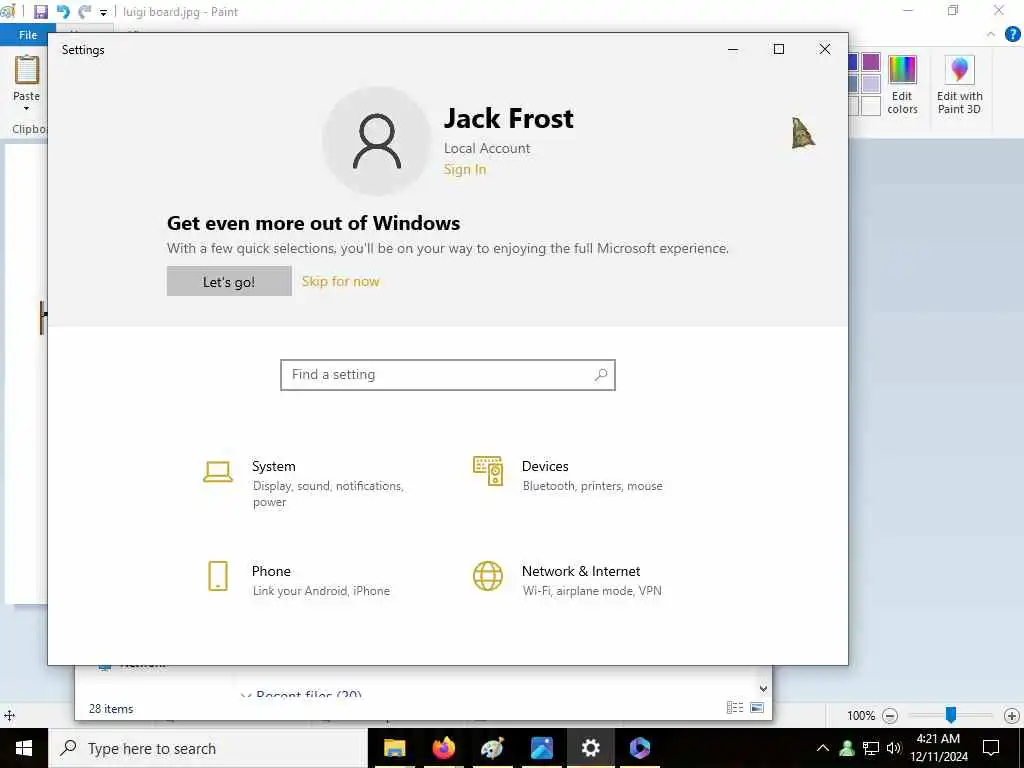Open the Devices settings category
Viewport: 1024px width, 768px height.
coord(568,475)
